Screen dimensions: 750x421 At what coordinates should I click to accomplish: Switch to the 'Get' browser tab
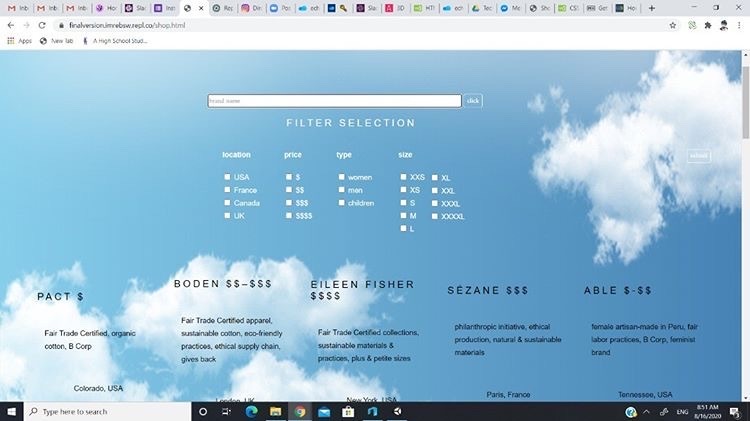tap(597, 8)
